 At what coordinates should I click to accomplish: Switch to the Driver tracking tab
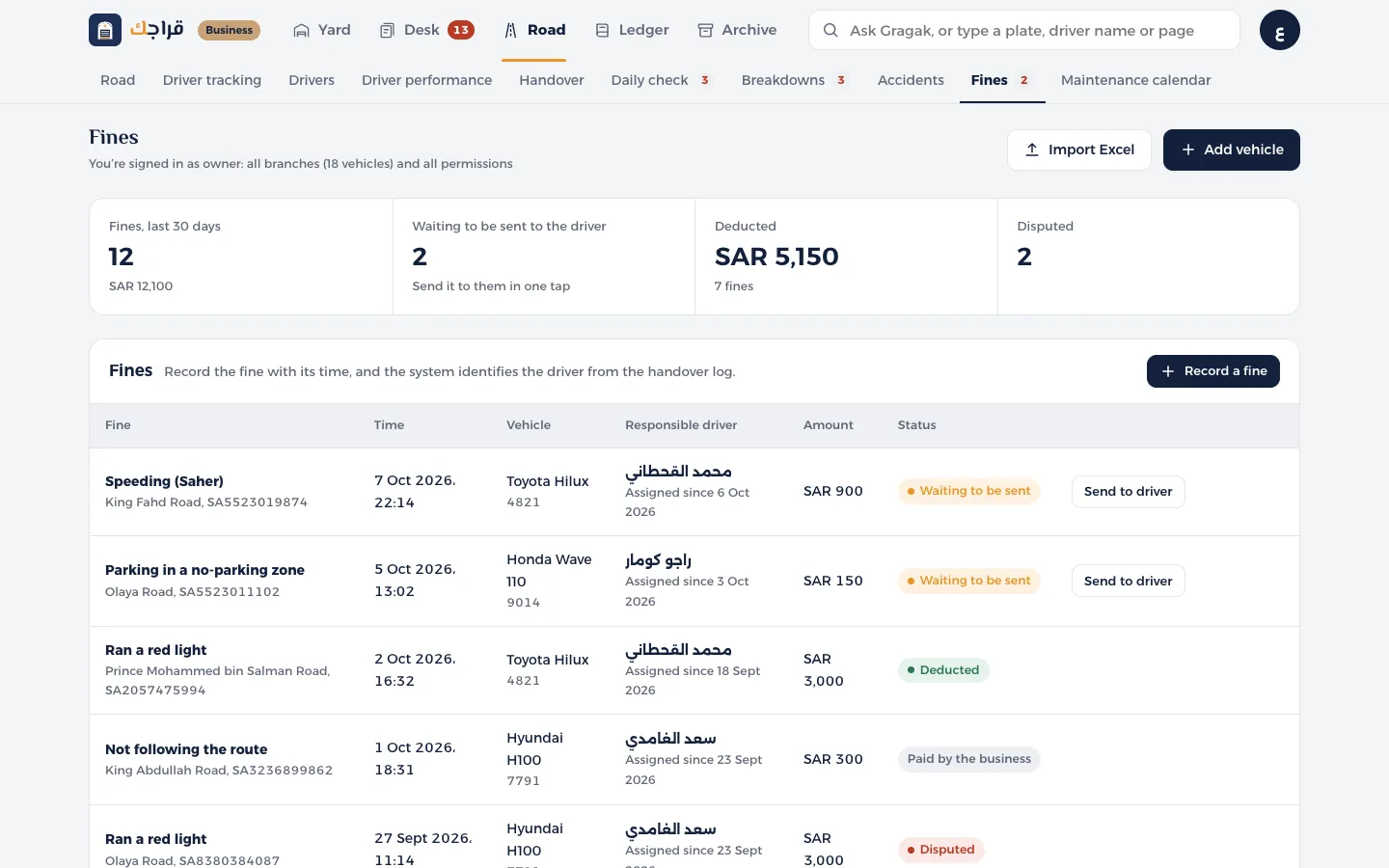click(212, 80)
